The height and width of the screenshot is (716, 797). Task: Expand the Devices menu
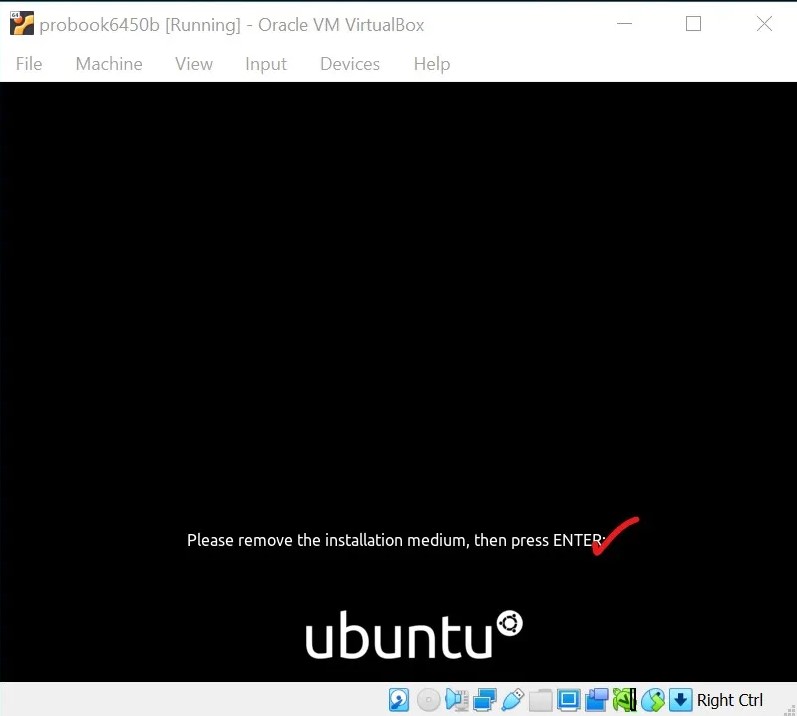(x=350, y=64)
